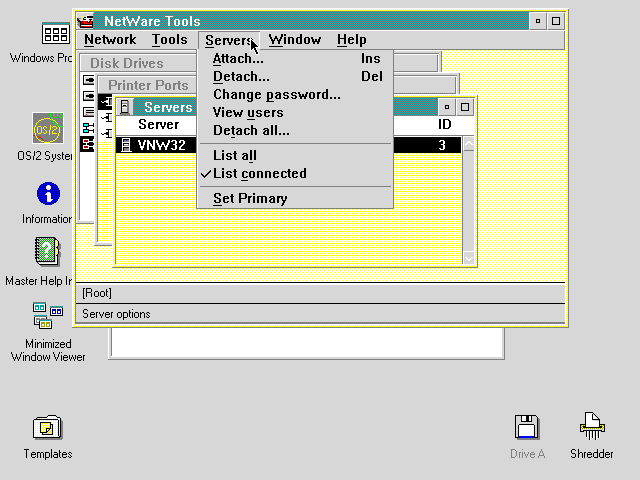Image resolution: width=640 pixels, height=480 pixels.
Task: Select the Drive A floppy icon
Action: [527, 427]
